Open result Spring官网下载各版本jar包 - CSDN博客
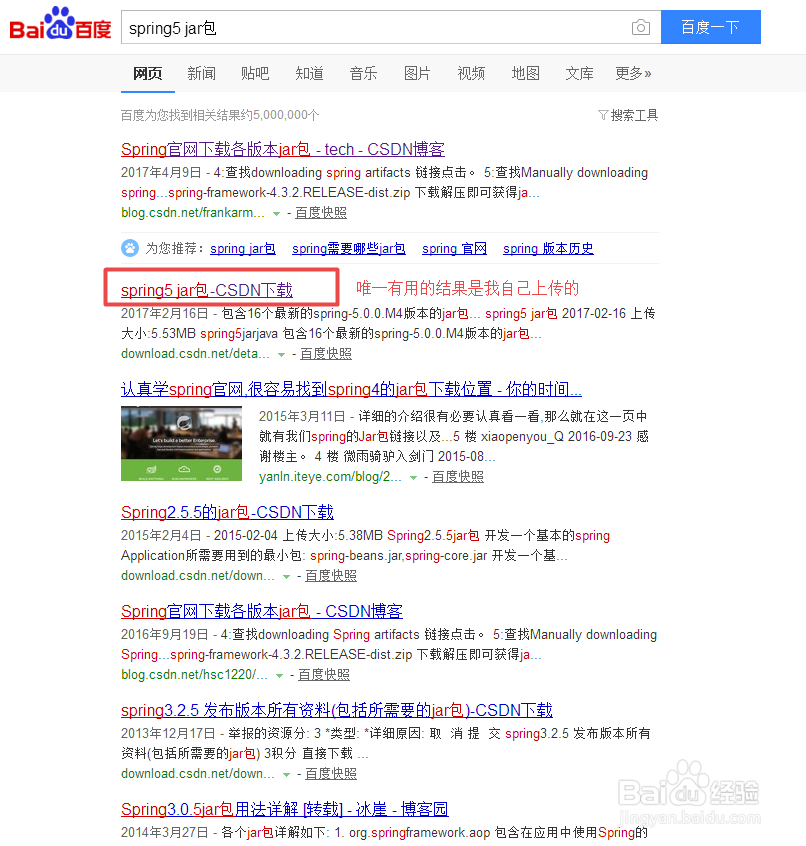Screen dimensions: 806x846 click(262, 611)
